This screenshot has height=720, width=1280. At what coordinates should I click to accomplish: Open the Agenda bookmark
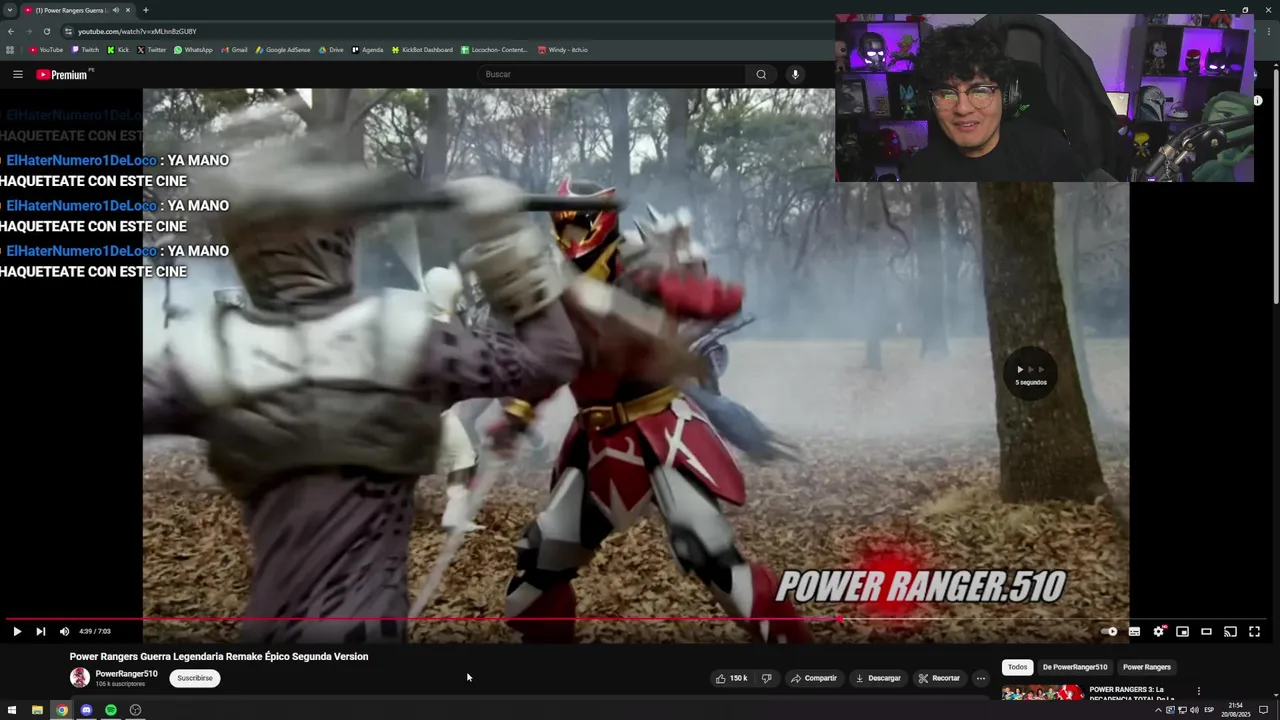click(367, 50)
